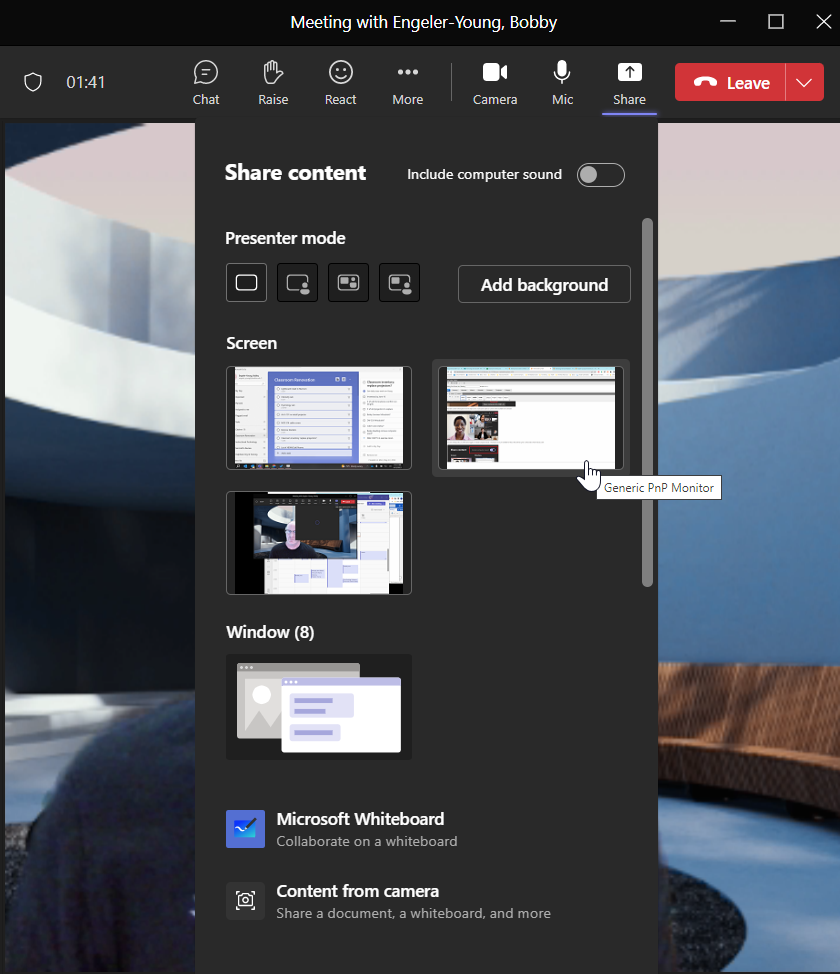Click the Add background button
Screen dimensions: 840x974
(x=544, y=284)
